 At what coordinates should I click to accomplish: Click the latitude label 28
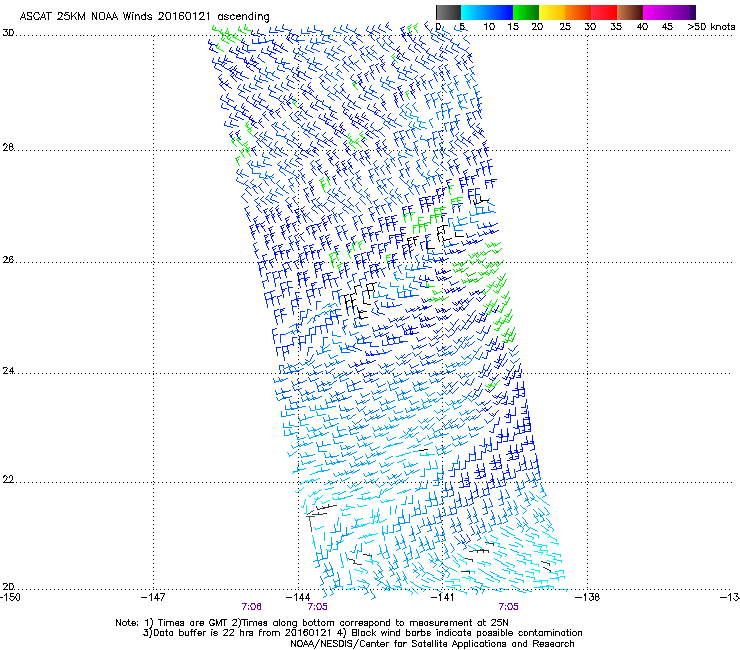tap(8, 148)
